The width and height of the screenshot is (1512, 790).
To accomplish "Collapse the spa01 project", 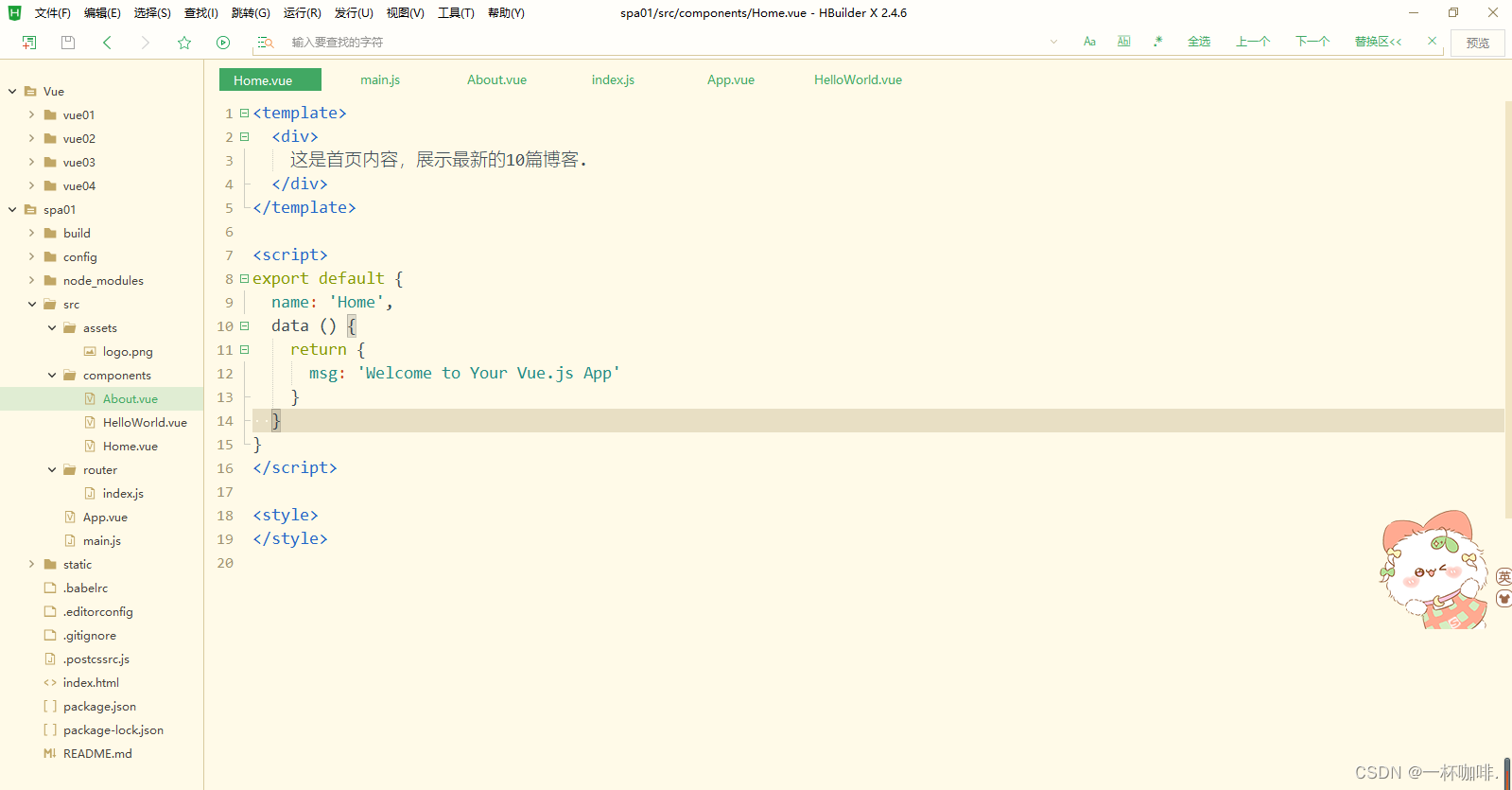I will [x=12, y=210].
